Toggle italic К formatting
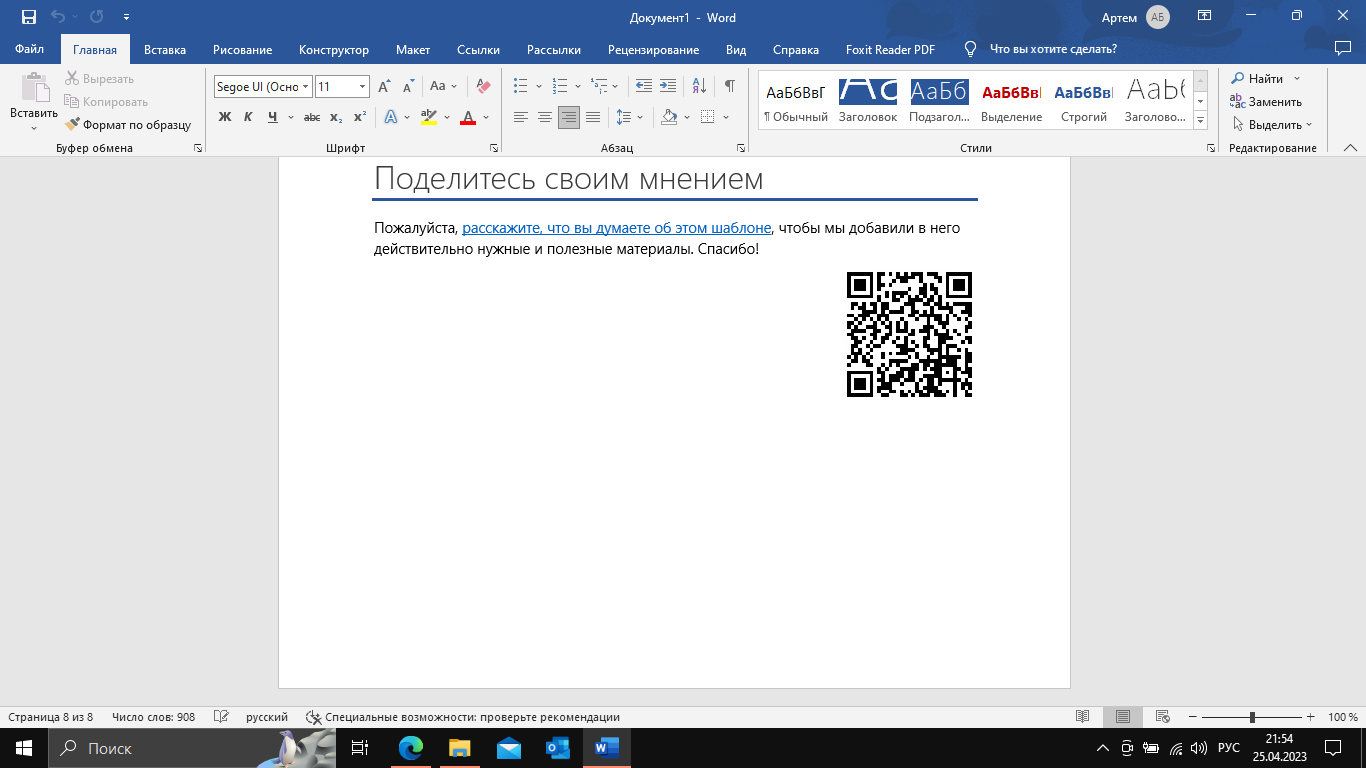Viewport: 1366px width, 768px height. (x=248, y=117)
